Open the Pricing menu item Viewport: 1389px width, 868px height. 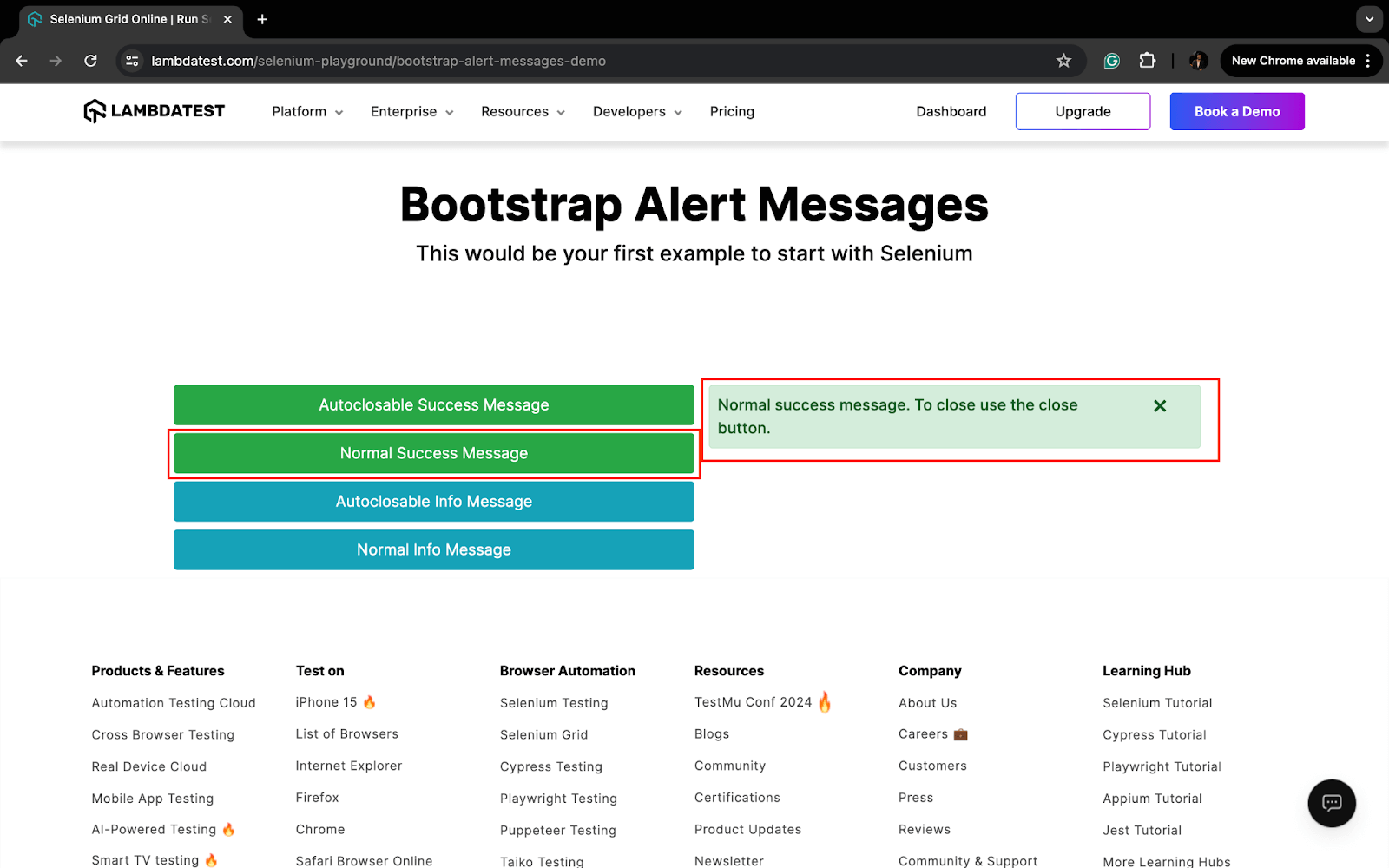click(x=732, y=111)
